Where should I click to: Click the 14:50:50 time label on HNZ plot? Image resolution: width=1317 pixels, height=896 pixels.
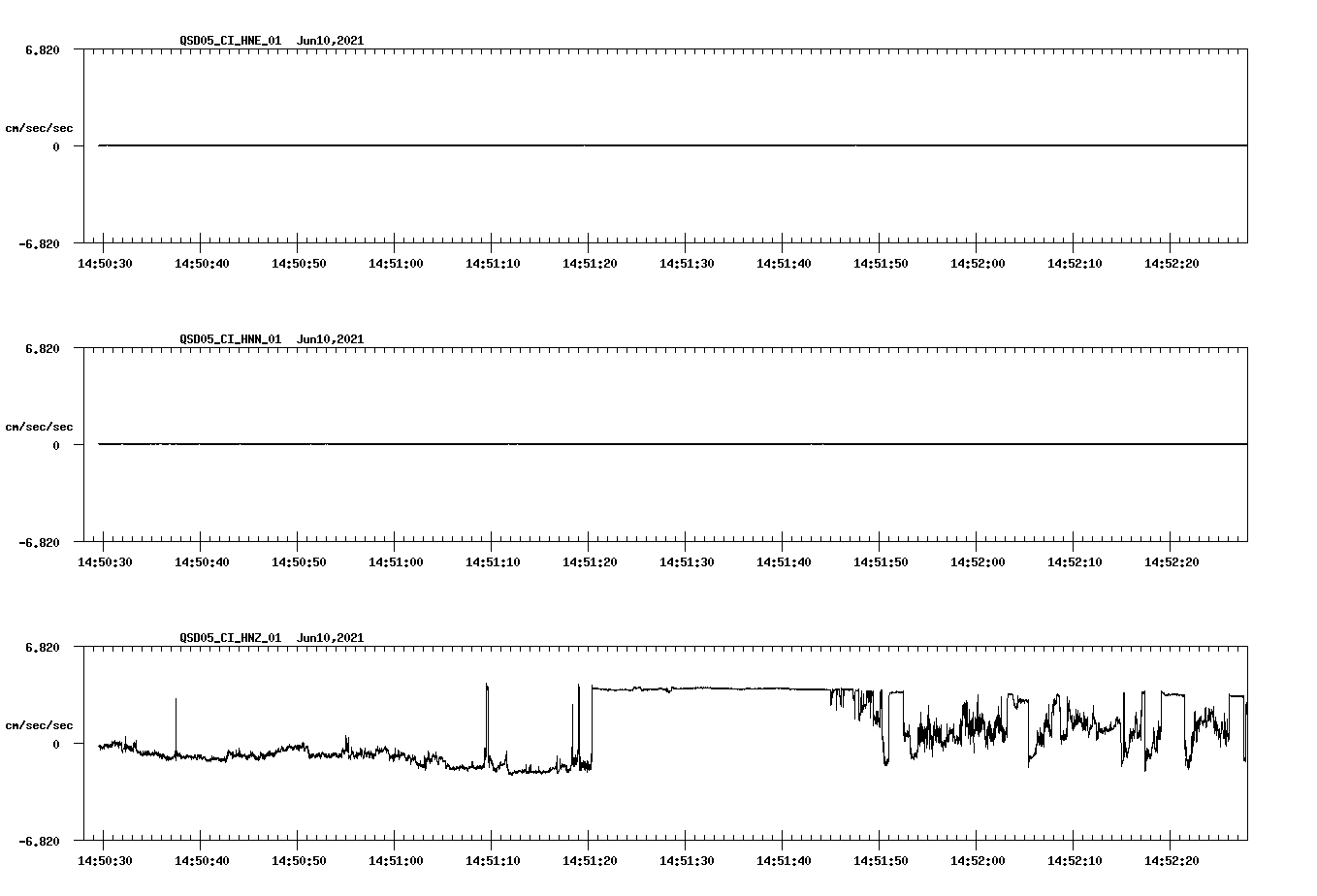299,861
